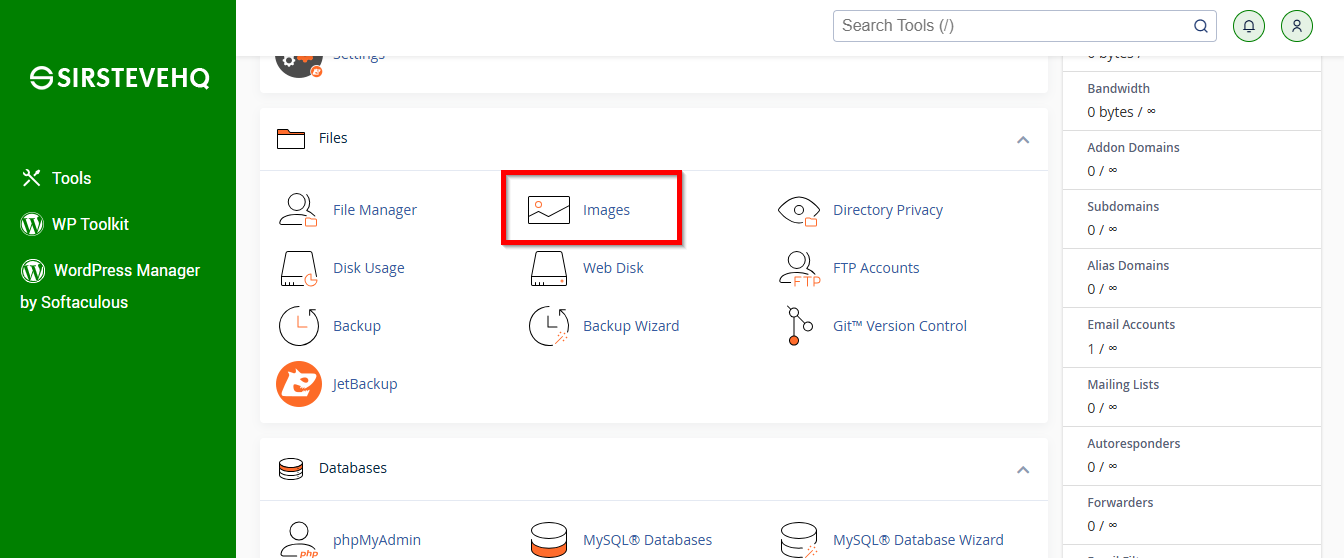Image resolution: width=1344 pixels, height=558 pixels.
Task: Open Tools in the sidebar
Action: pos(72,178)
